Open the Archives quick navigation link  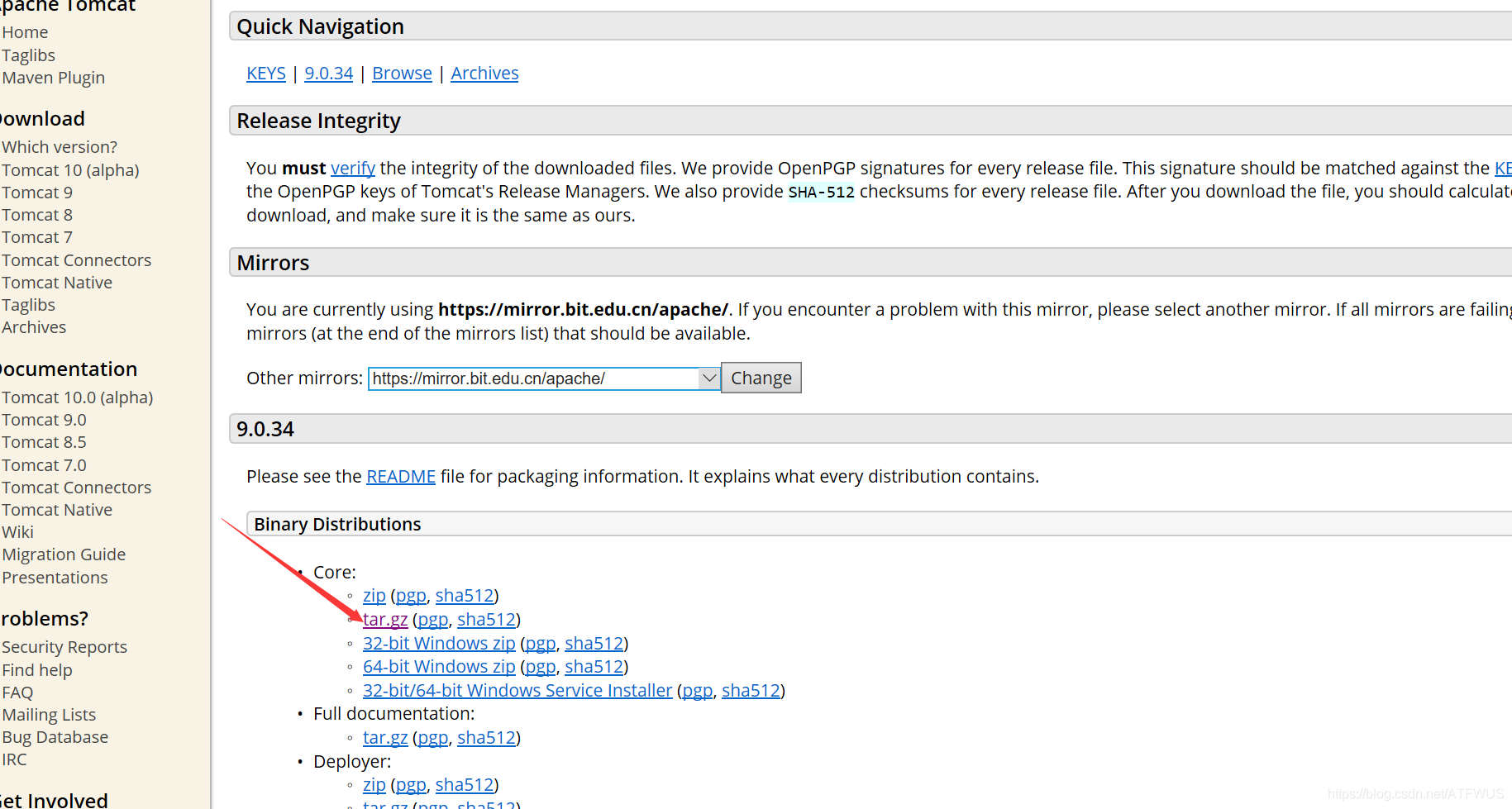(x=484, y=74)
